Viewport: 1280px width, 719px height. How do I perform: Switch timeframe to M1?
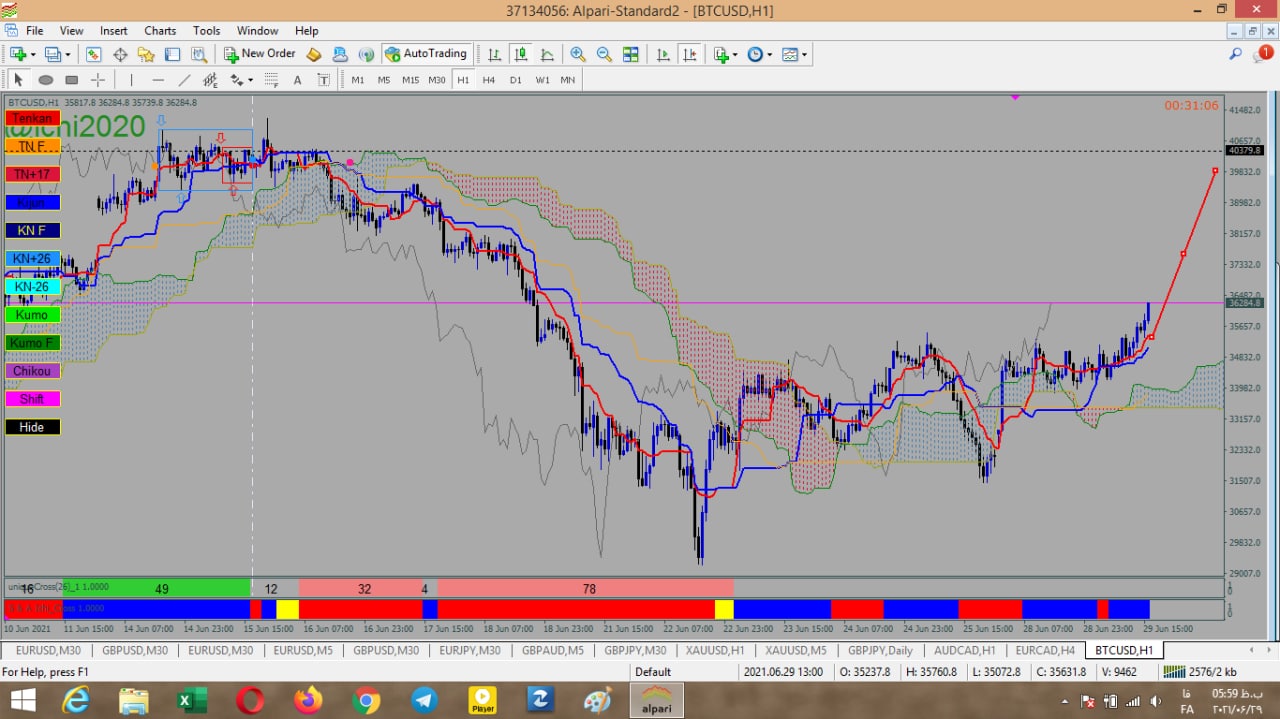click(358, 80)
